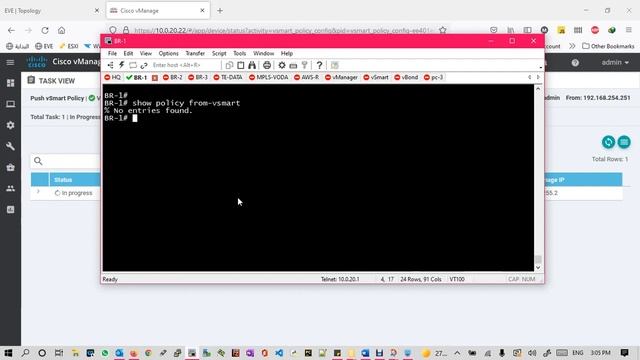Image resolution: width=640 pixels, height=360 pixels.
Task: Click the Connect in Tab toolbar icon
Action: coord(133,65)
